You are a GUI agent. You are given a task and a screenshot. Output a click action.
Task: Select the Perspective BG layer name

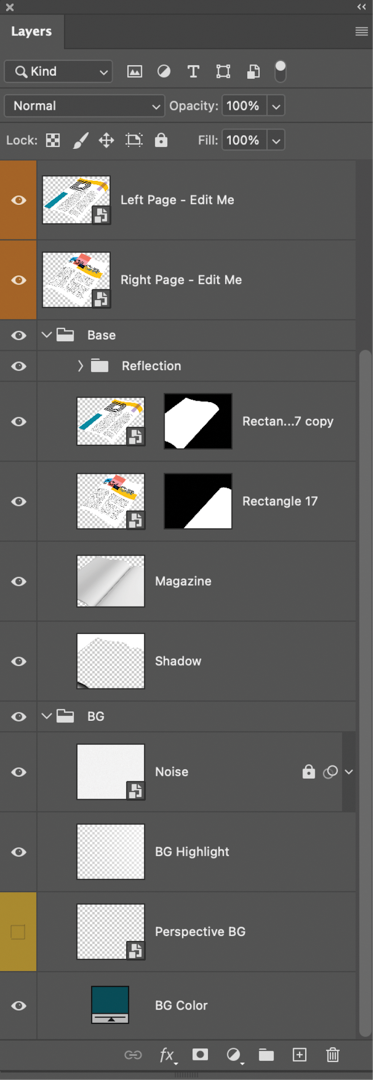(x=200, y=932)
